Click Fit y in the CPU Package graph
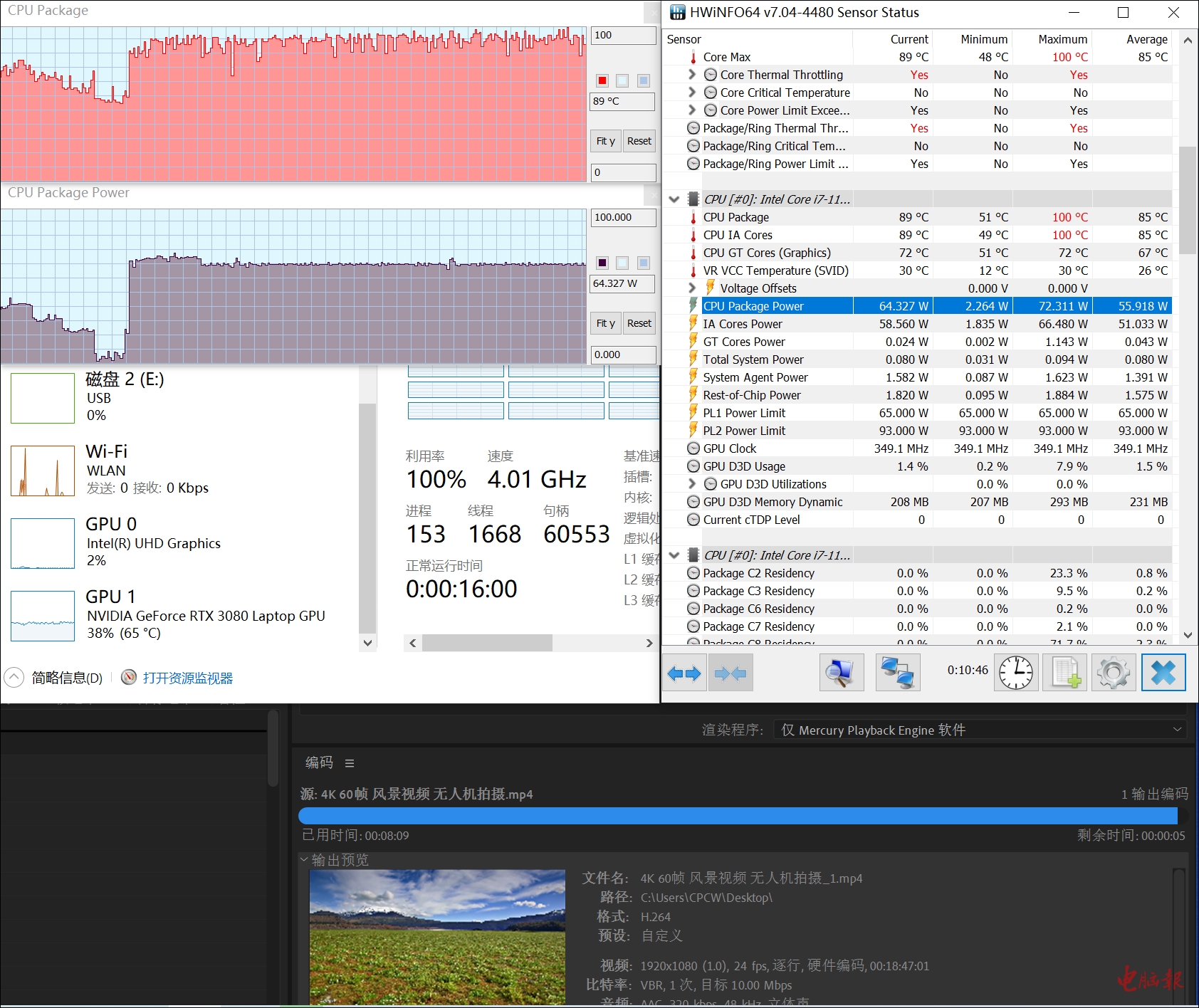 pos(605,141)
